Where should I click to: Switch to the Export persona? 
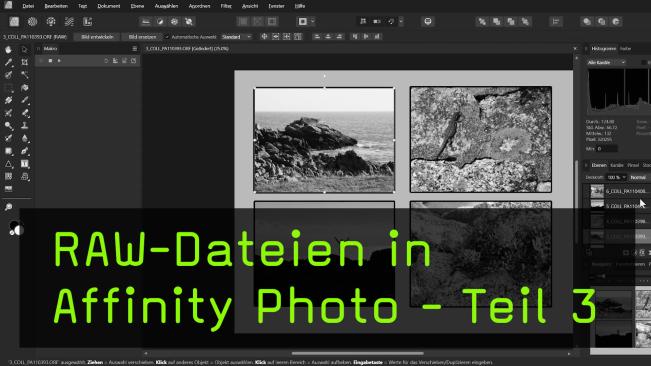click(x=87, y=22)
